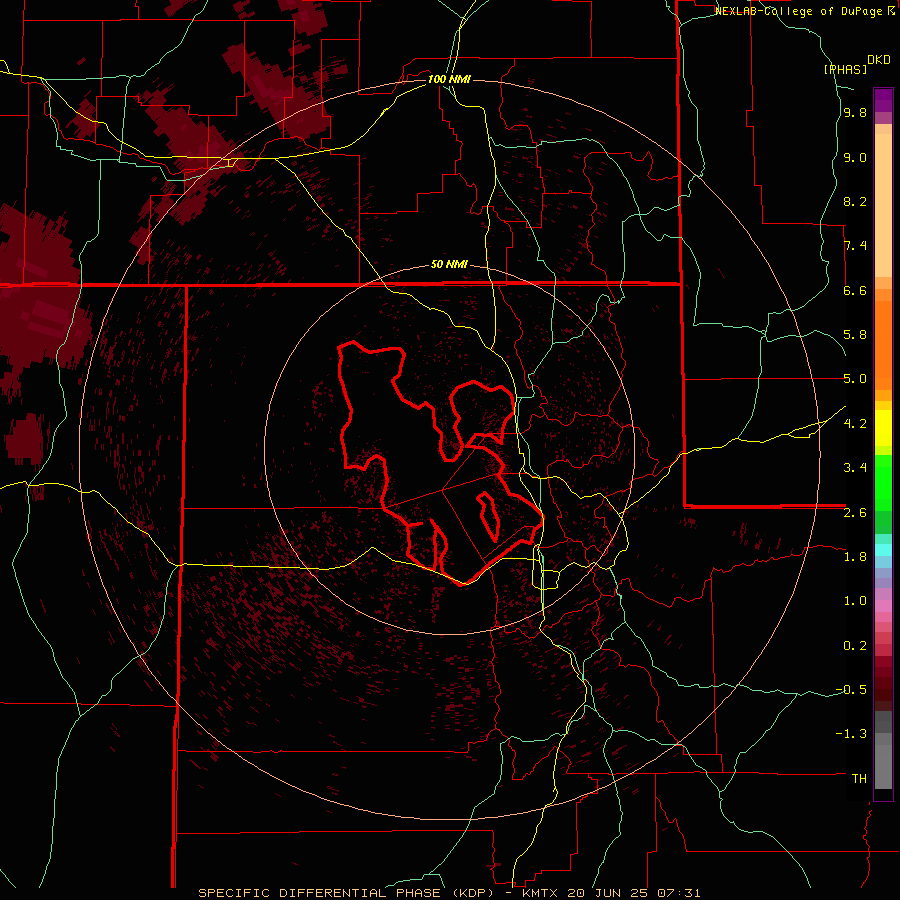The image size is (900, 900).
Task: Click the Specific Differential Phase KMTX title caption
Action: (449, 893)
